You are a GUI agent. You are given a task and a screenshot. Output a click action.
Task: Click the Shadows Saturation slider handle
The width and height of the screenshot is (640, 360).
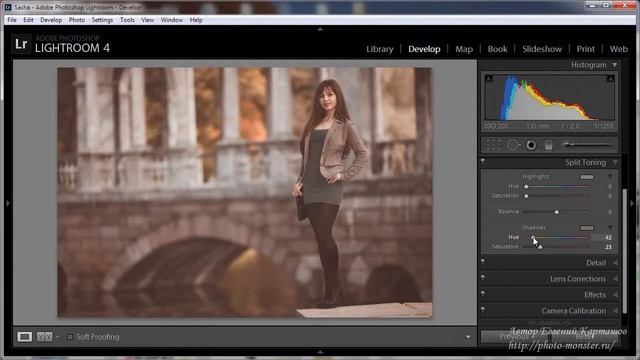tap(540, 247)
